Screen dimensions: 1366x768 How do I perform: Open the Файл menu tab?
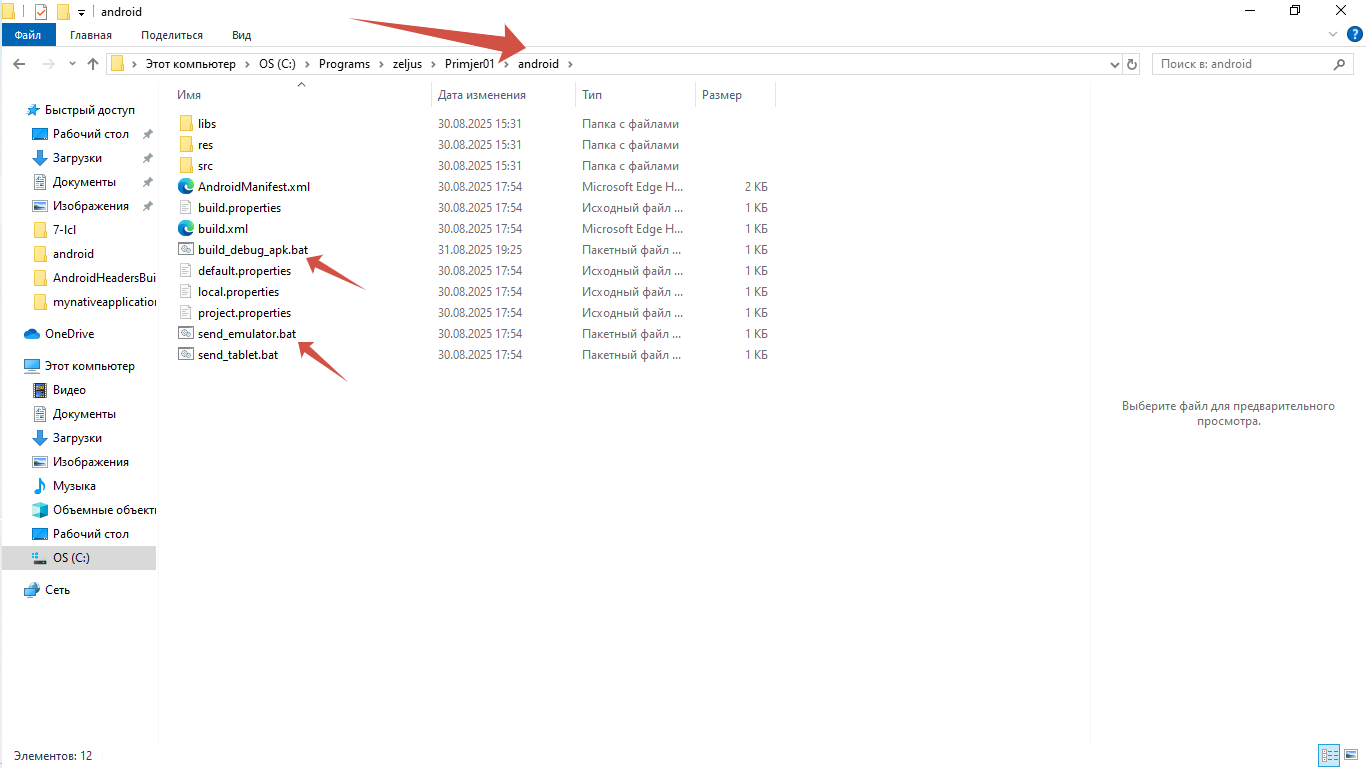(x=28, y=35)
